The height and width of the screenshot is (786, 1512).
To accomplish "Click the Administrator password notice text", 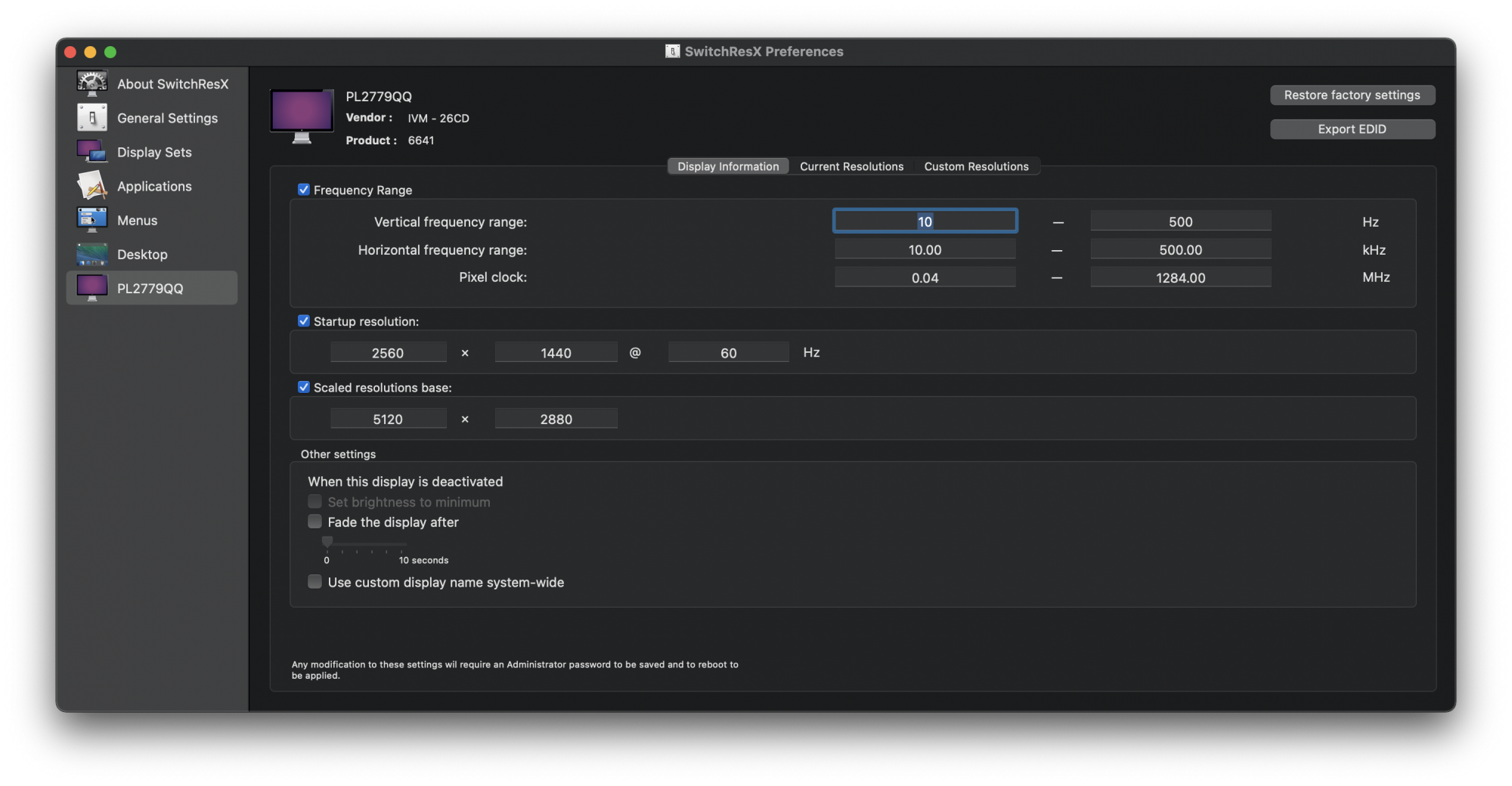I will (515, 670).
